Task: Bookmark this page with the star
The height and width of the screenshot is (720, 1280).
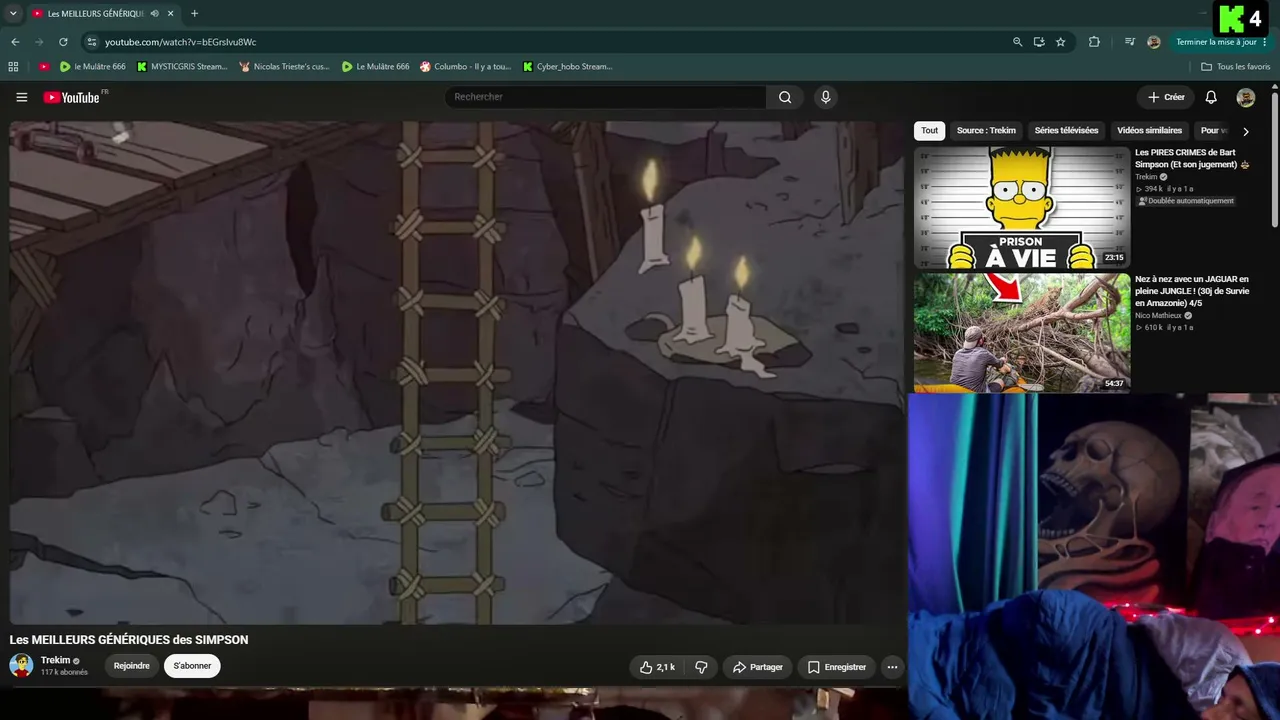Action: pyautogui.click(x=1061, y=42)
